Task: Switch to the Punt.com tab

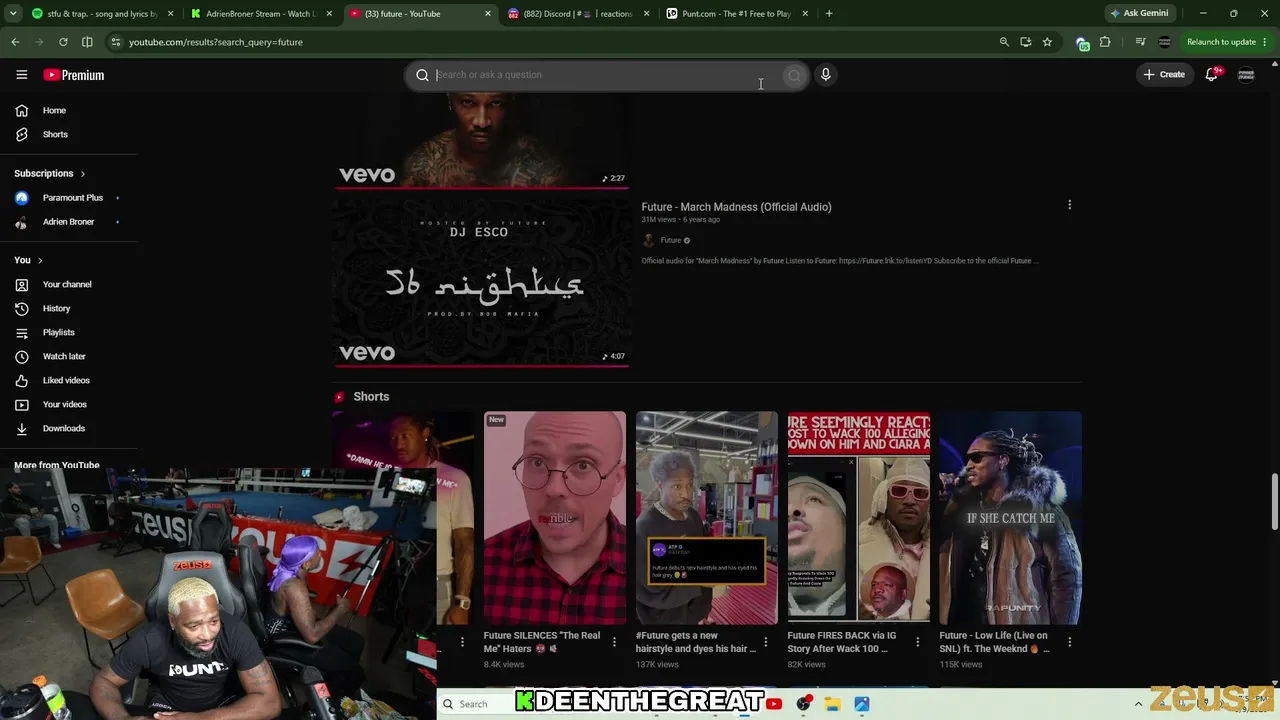Action: tap(736, 14)
